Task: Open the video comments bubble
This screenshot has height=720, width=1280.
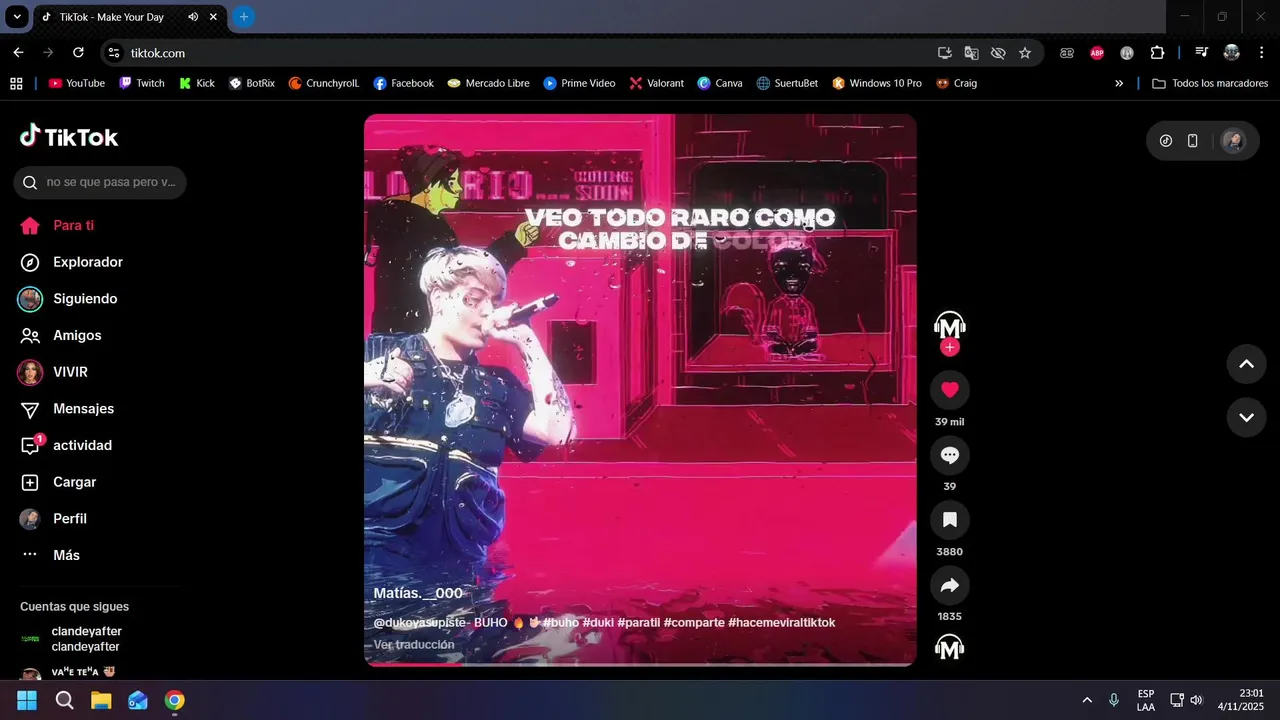Action: click(x=950, y=455)
